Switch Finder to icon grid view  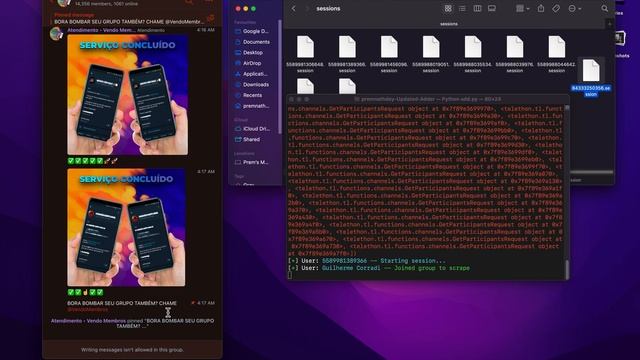click(x=448, y=9)
